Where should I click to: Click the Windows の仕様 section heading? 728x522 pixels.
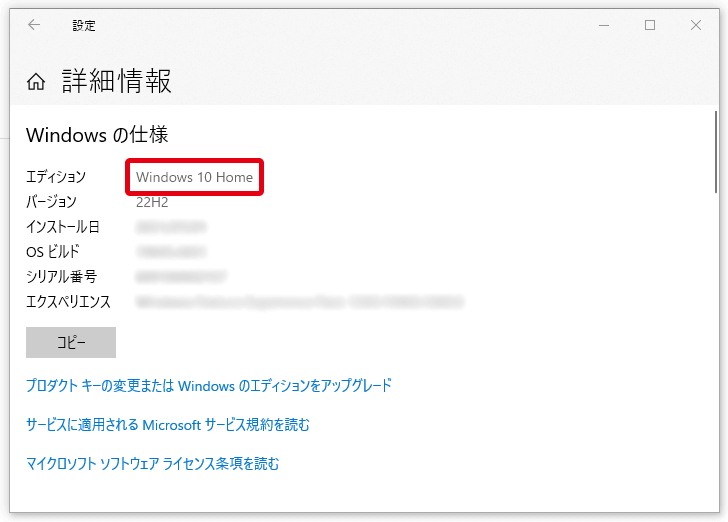(97, 135)
